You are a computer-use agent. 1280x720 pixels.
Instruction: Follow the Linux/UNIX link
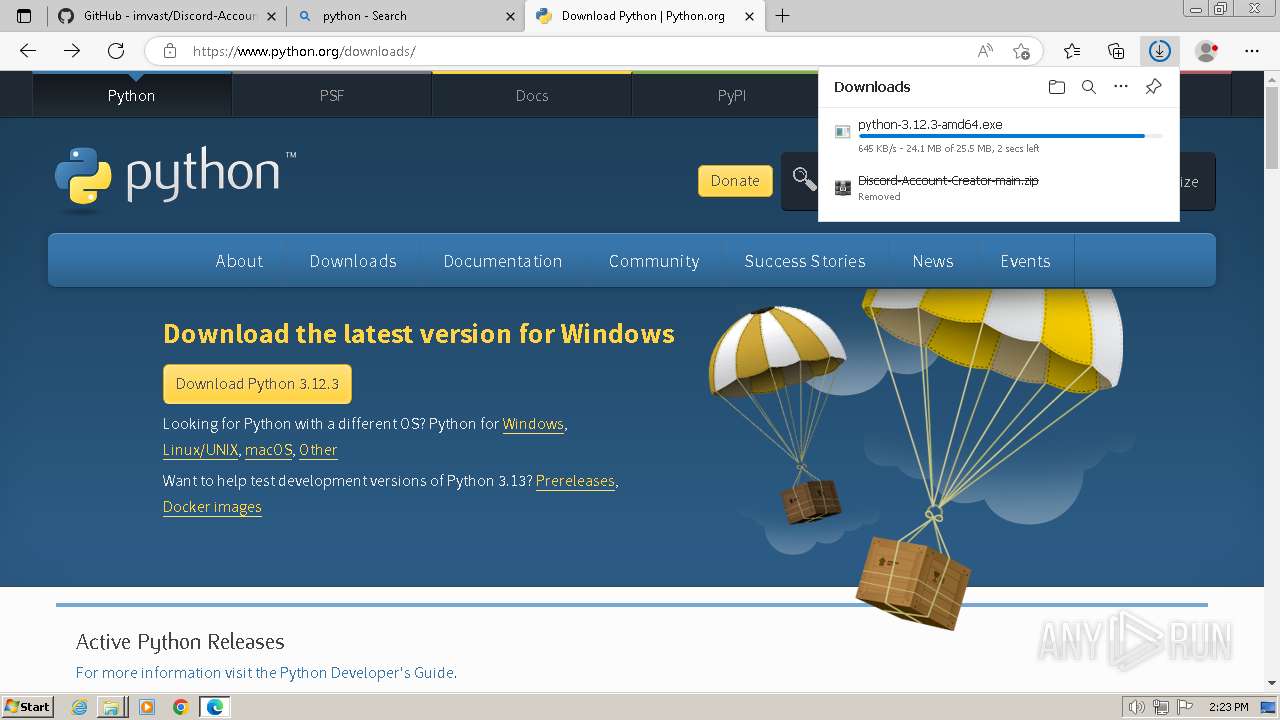point(200,450)
